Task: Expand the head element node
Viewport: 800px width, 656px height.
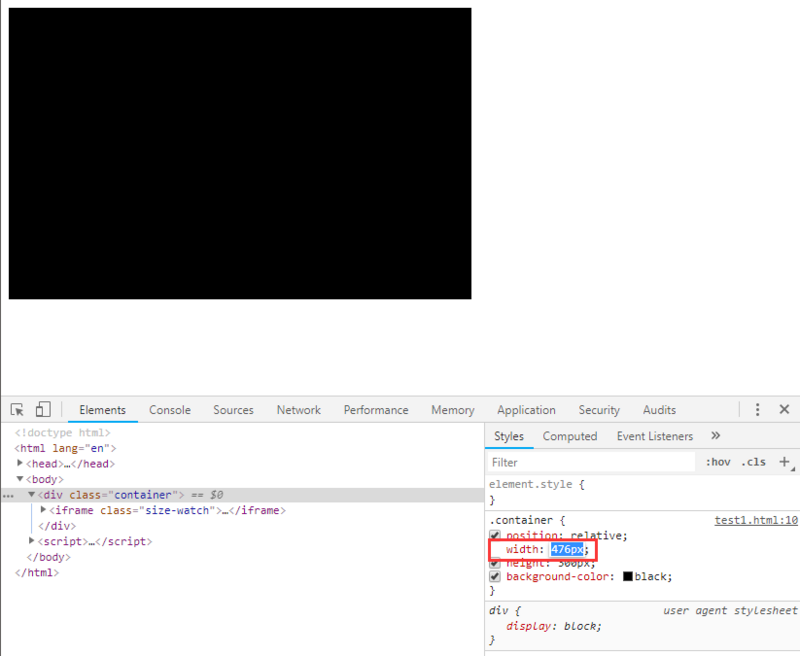Action: coord(20,463)
